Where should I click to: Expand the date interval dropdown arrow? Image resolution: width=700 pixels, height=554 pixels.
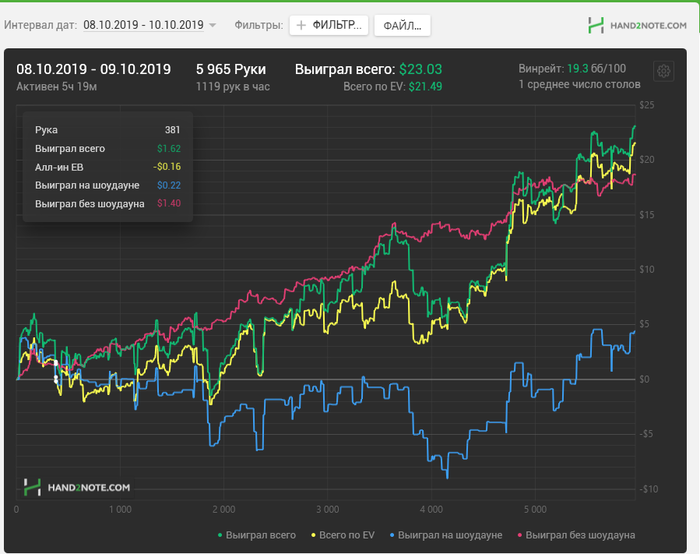click(x=212, y=25)
